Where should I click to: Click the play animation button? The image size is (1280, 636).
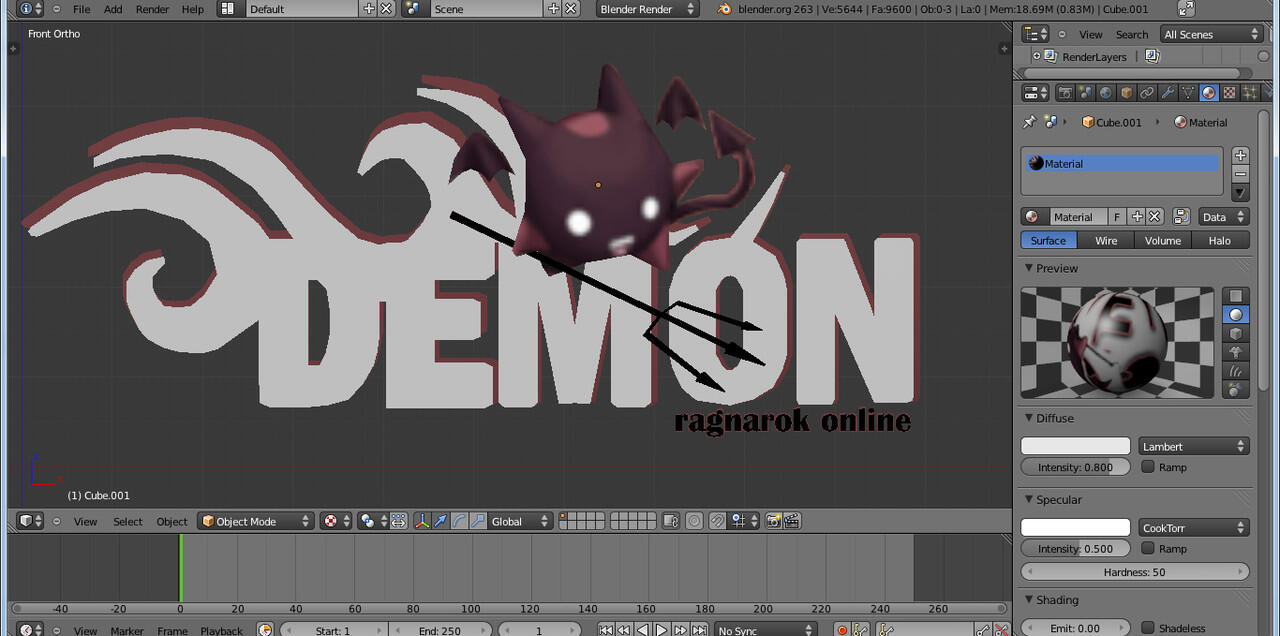point(661,629)
